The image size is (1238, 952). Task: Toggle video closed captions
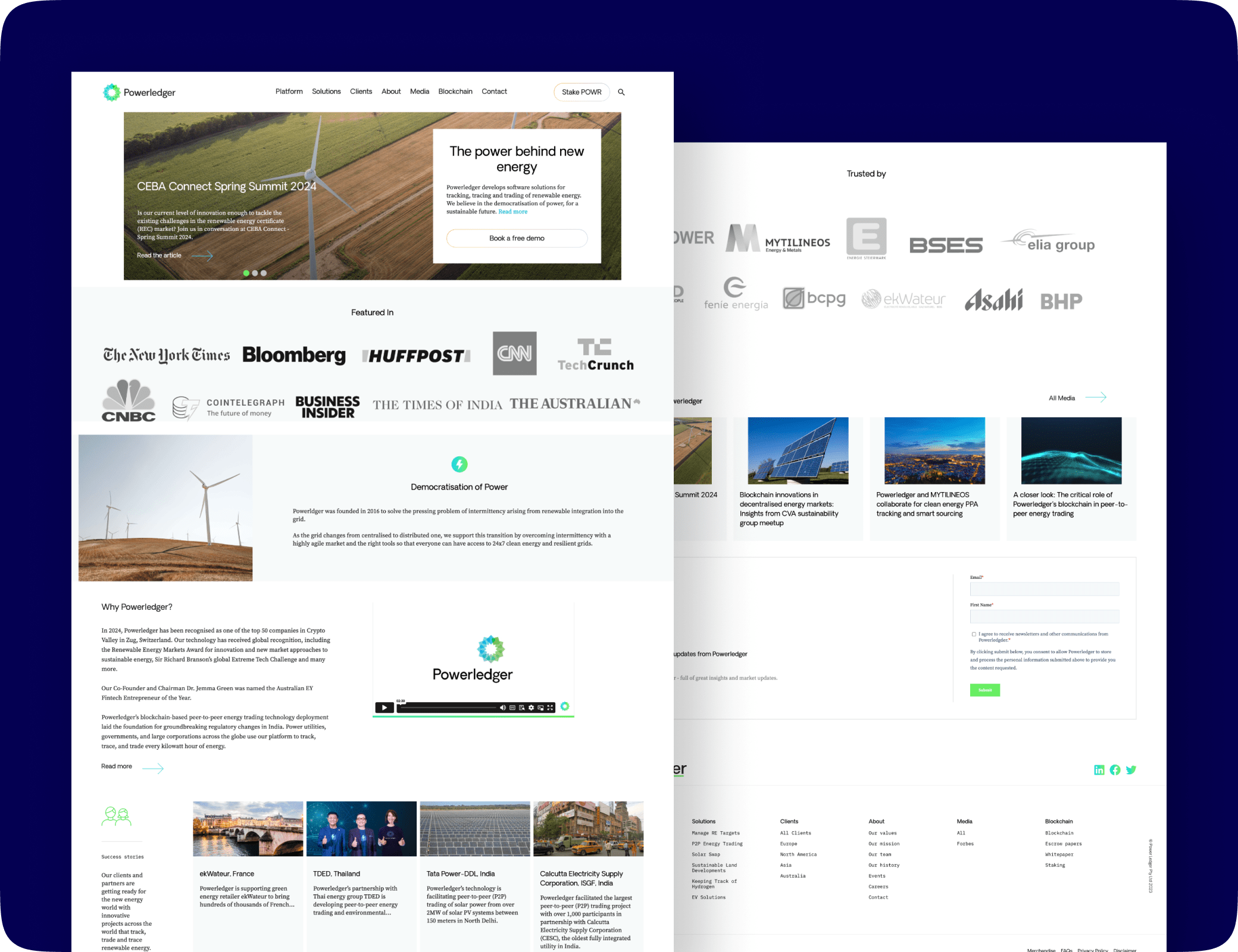512,707
